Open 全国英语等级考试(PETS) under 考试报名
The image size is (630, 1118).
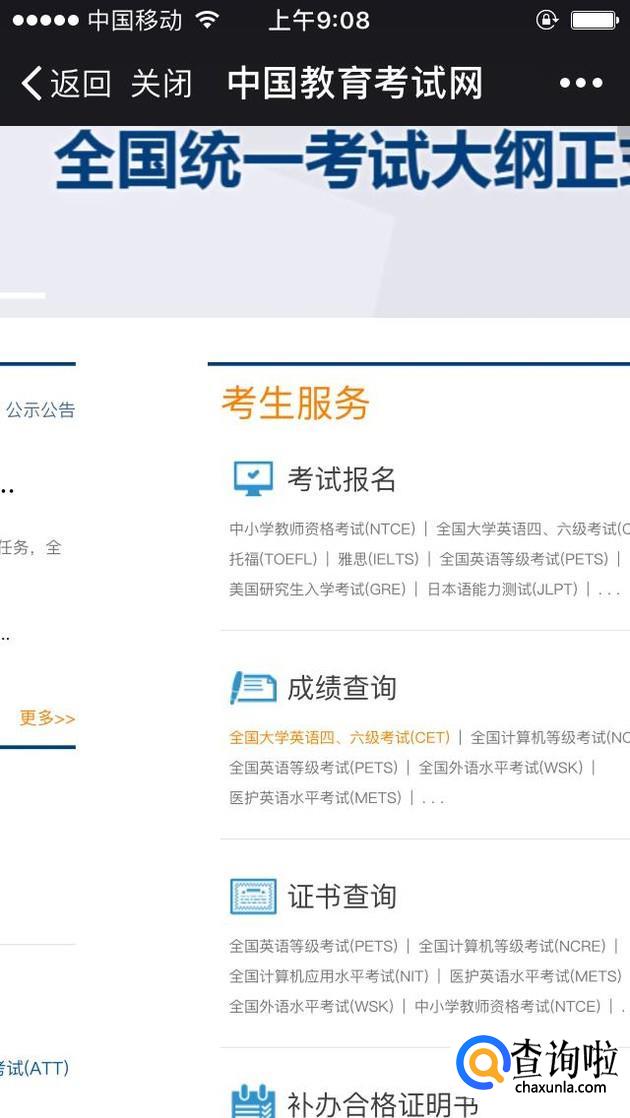coord(524,559)
